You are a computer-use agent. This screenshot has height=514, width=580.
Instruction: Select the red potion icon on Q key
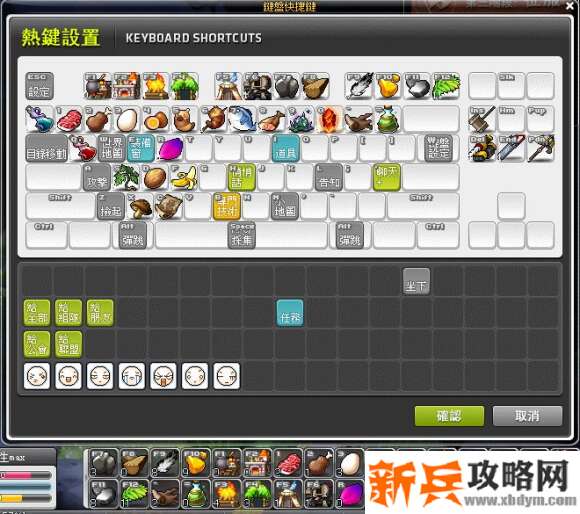[x=83, y=148]
